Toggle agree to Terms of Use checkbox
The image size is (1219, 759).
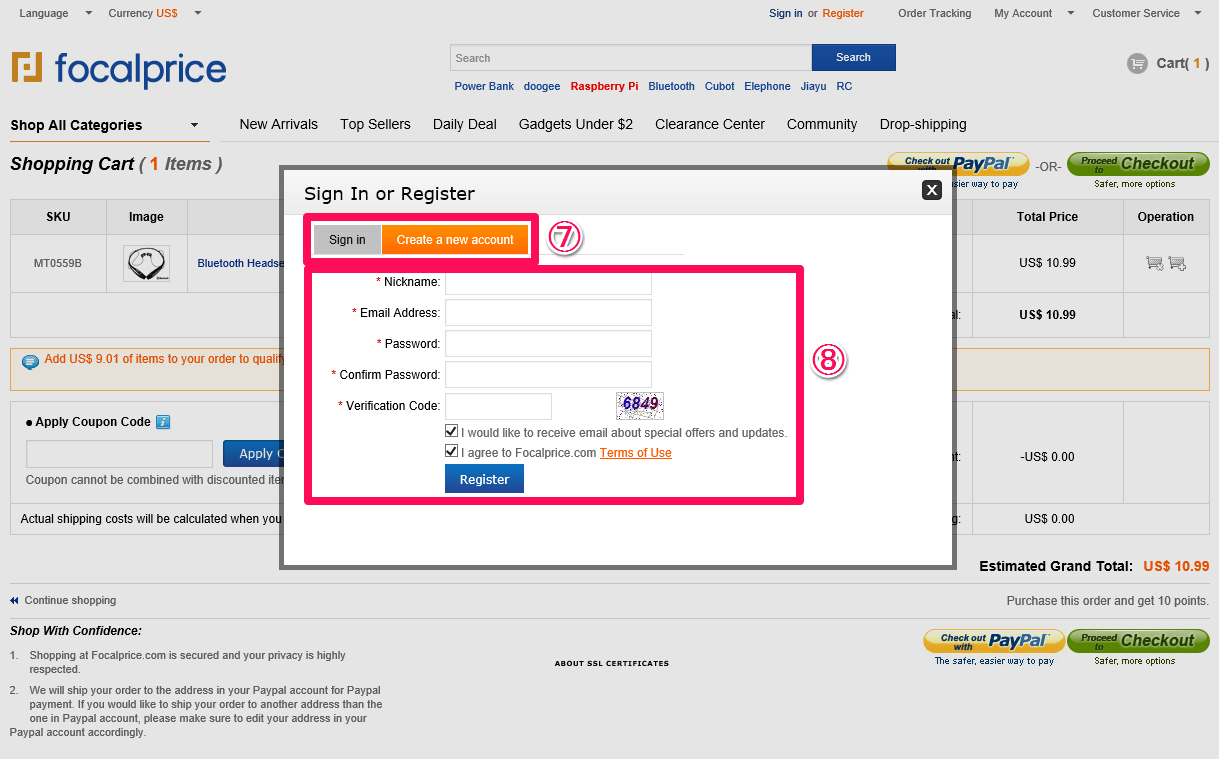[452, 452]
